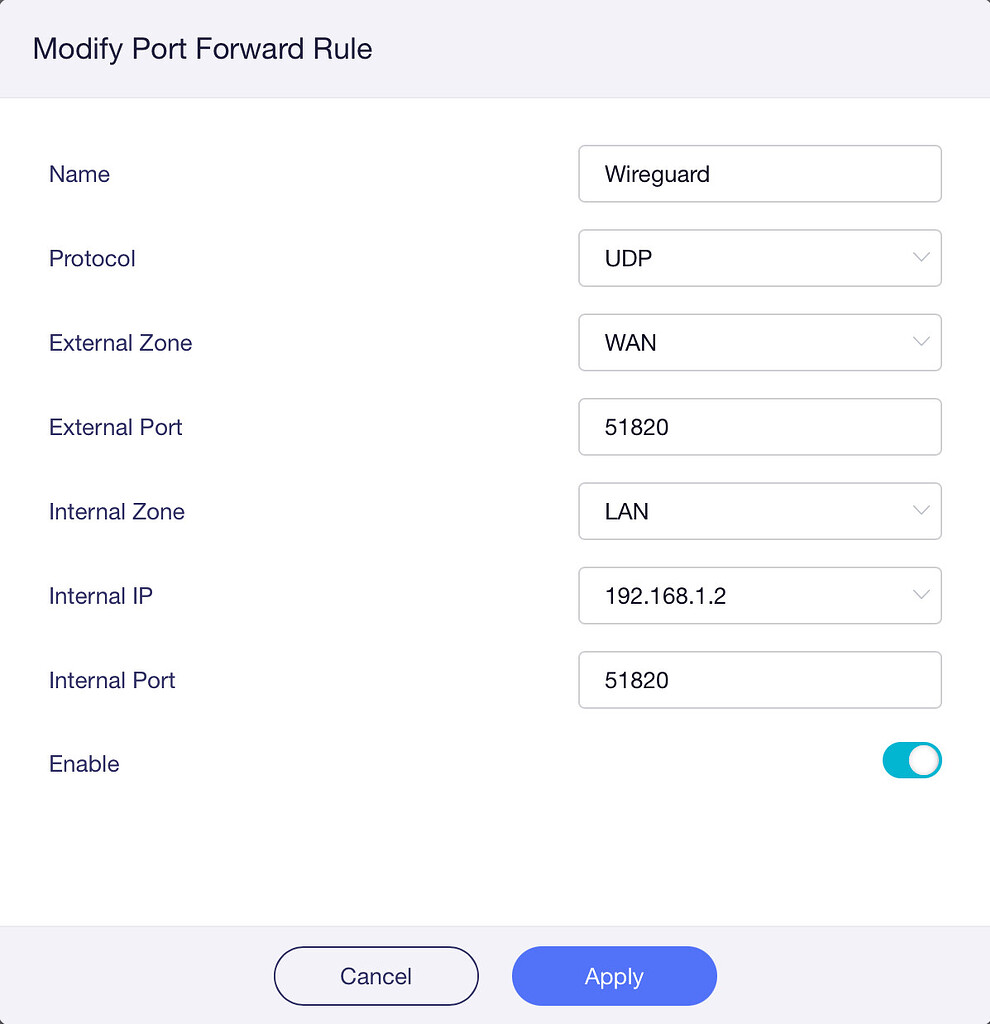Click the Enable label text

84,764
